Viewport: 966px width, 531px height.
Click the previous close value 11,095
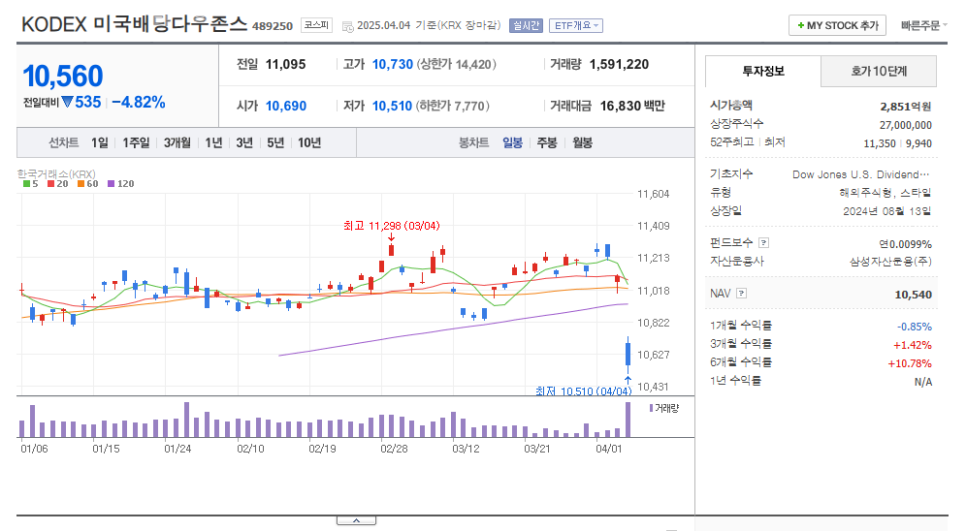point(285,64)
